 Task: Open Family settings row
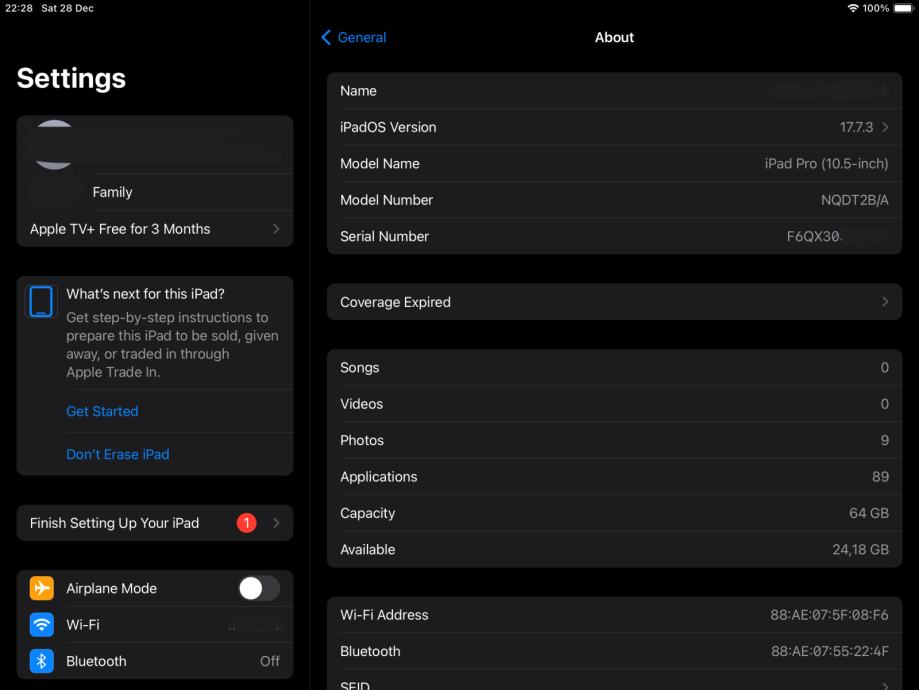155,192
